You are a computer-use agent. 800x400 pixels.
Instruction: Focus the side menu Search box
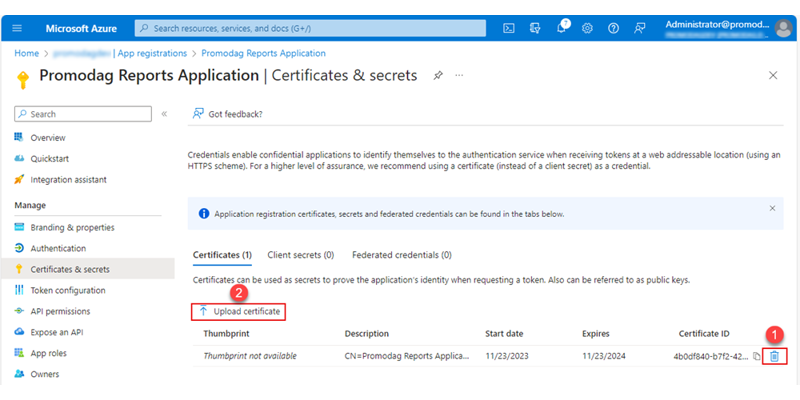[83, 114]
